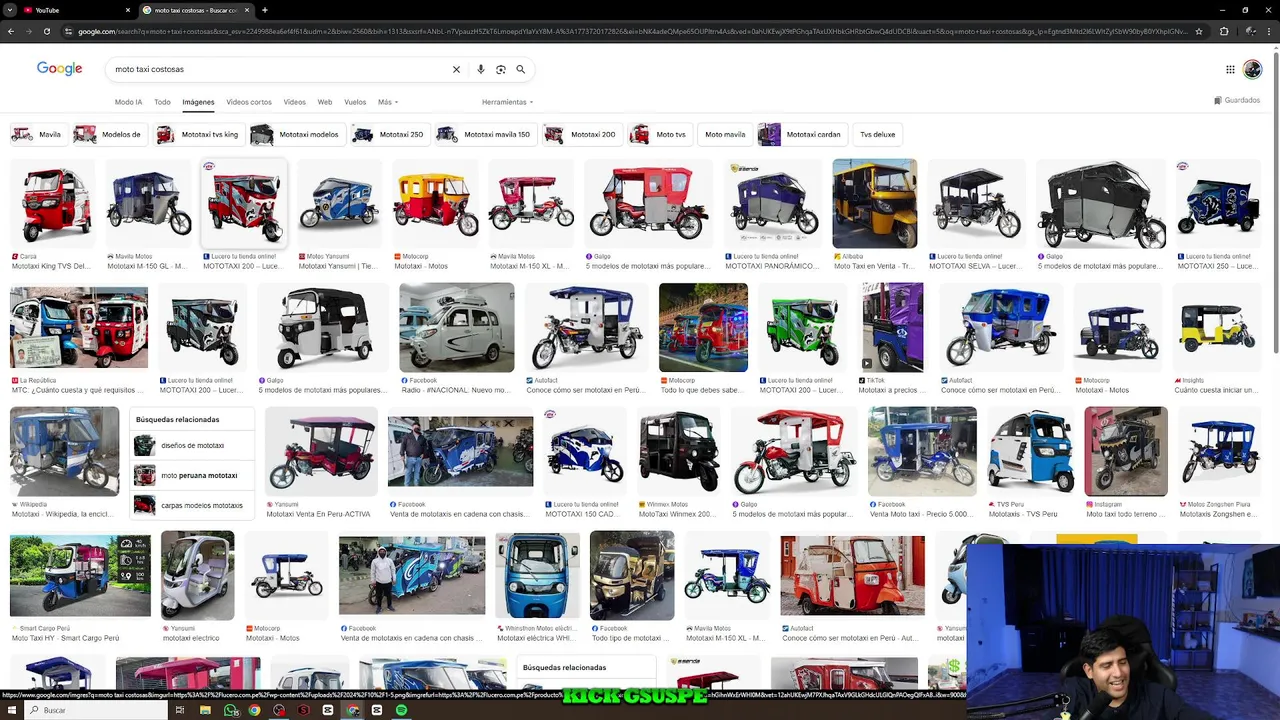Select related search moto peruana mototaxi
Screen dimensions: 1280x720
(x=192, y=475)
